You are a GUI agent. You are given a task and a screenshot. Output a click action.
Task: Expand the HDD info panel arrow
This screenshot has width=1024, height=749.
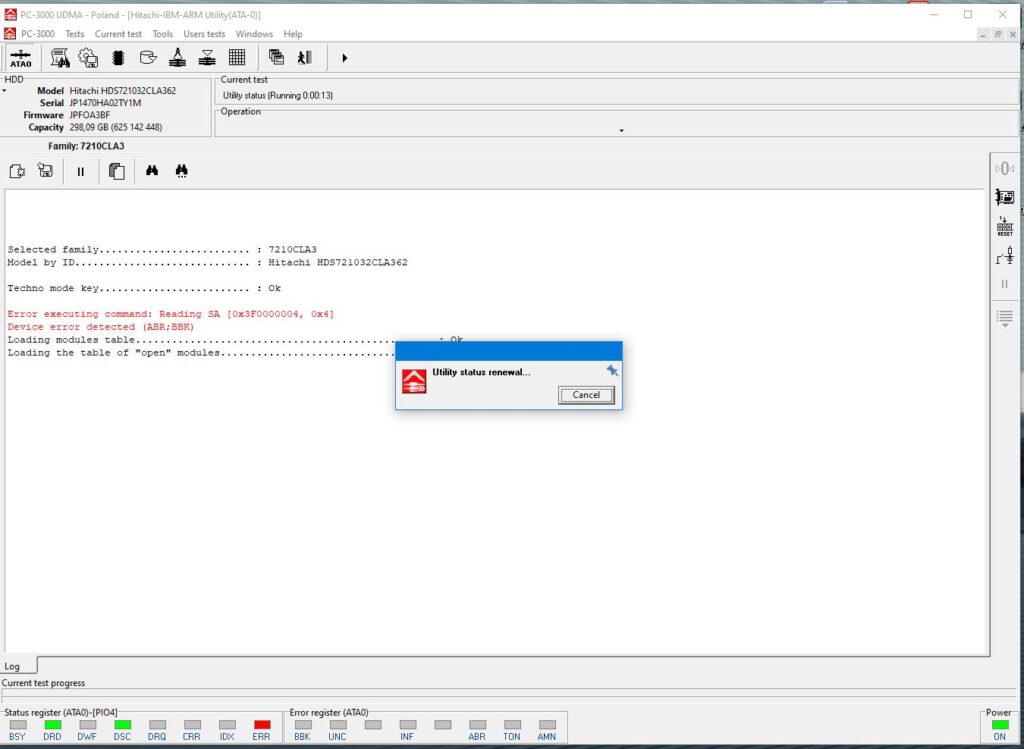tap(4, 91)
